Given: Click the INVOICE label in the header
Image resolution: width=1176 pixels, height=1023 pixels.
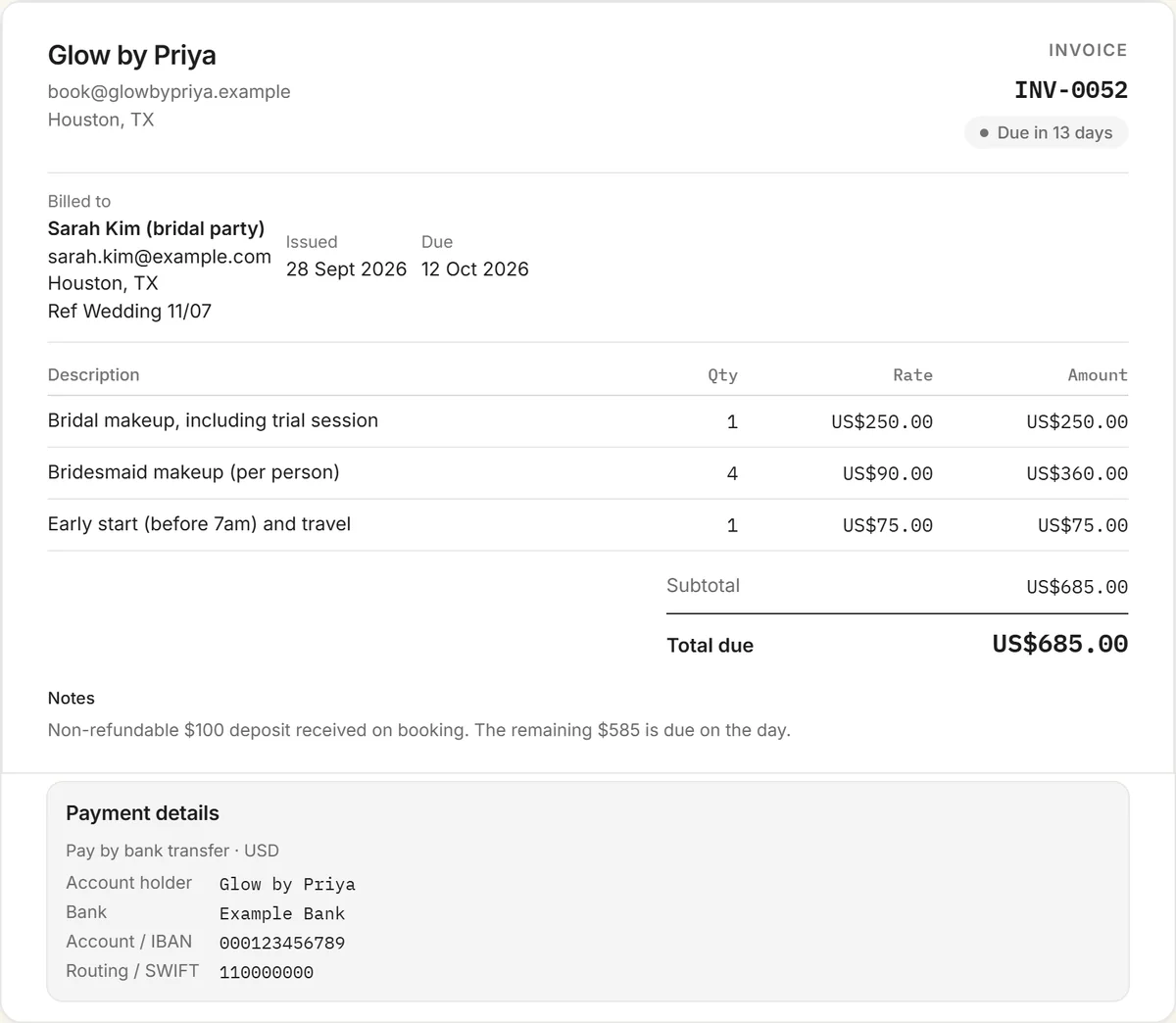Looking at the screenshot, I should pyautogui.click(x=1088, y=50).
